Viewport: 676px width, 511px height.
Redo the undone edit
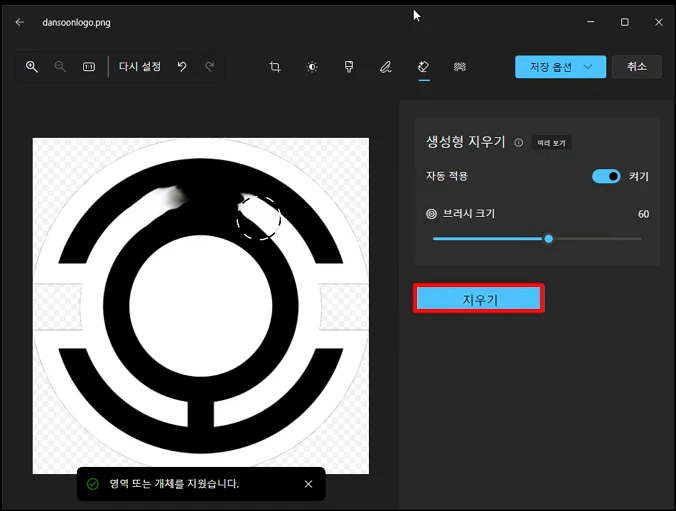(x=210, y=66)
